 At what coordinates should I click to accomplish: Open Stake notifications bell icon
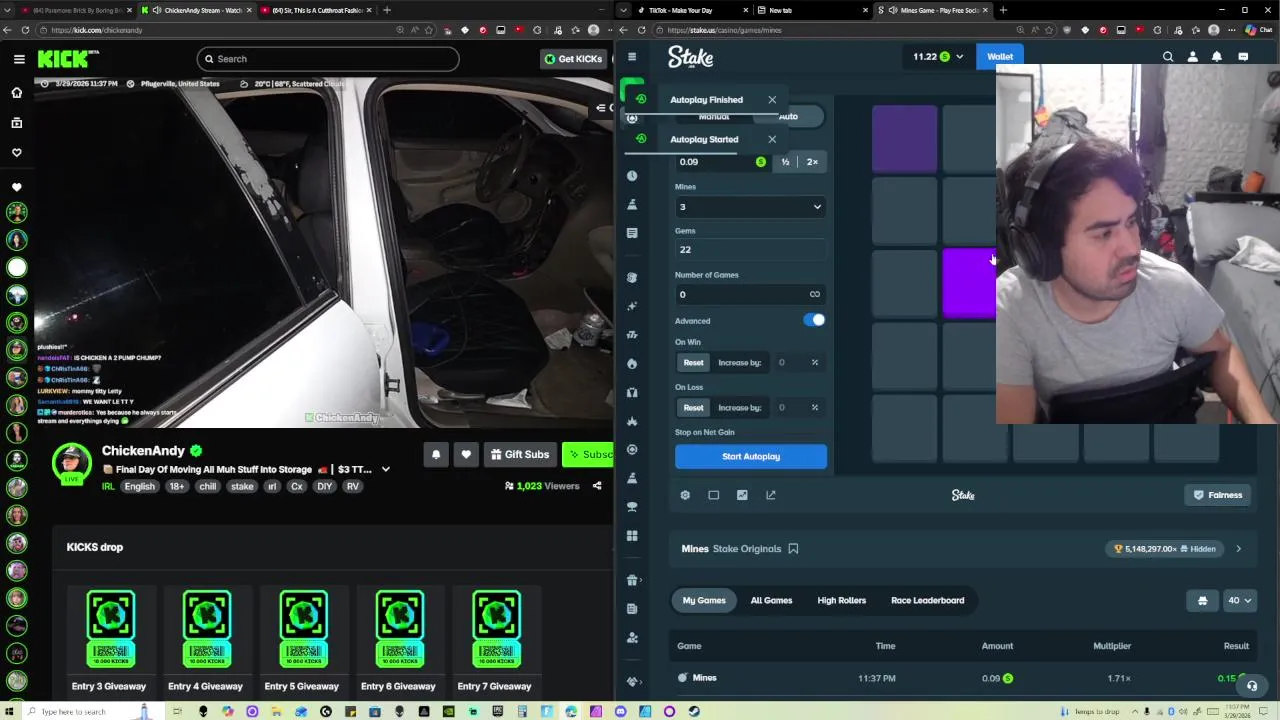(1217, 57)
